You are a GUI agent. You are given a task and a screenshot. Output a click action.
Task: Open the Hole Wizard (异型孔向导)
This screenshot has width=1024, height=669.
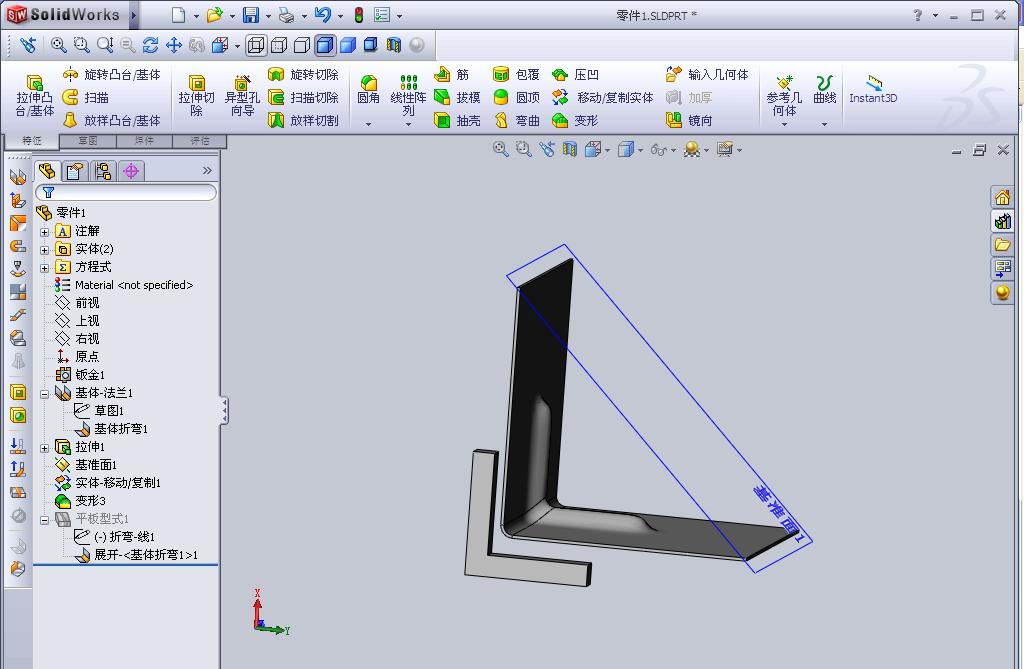pyautogui.click(x=242, y=96)
